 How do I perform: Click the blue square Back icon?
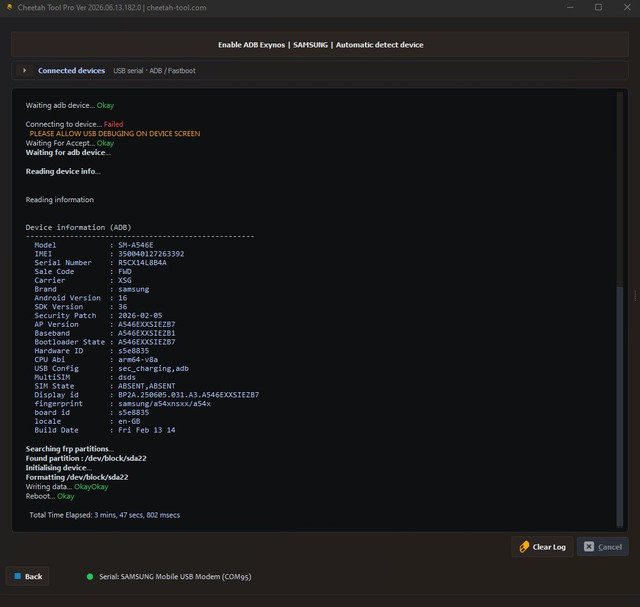coord(18,576)
